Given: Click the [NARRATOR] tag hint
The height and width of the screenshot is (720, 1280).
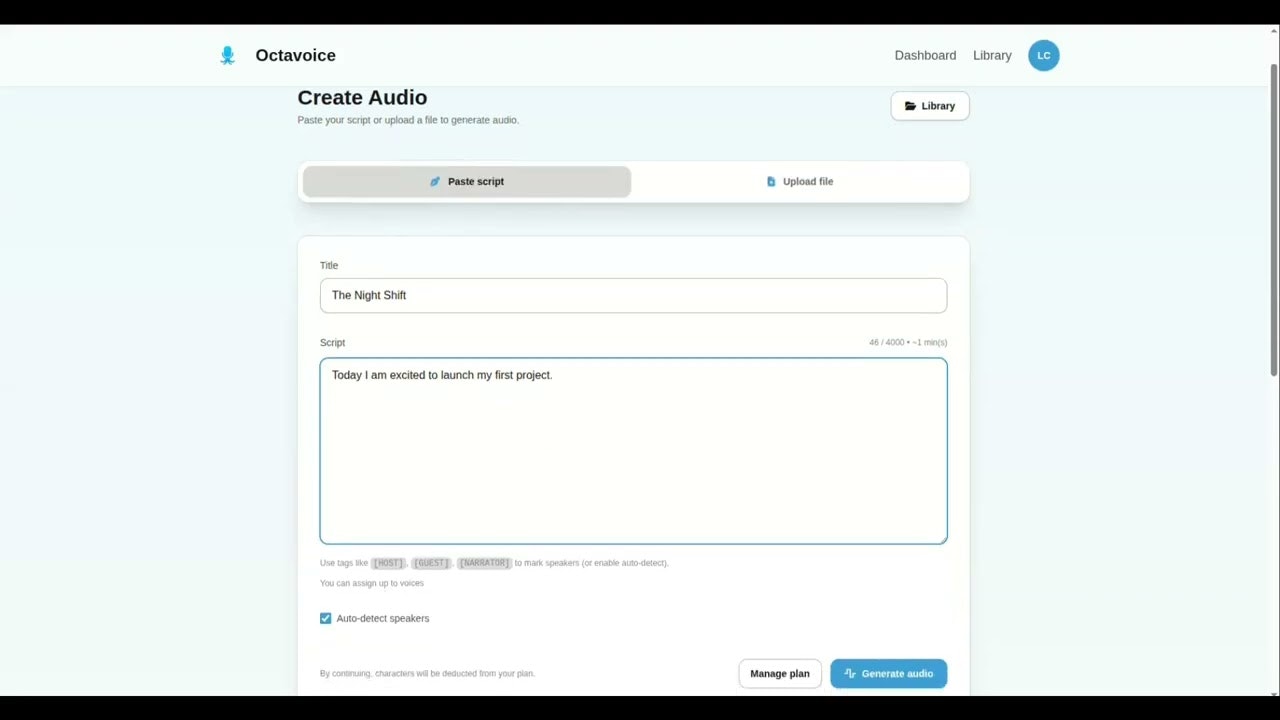Looking at the screenshot, I should [x=484, y=563].
